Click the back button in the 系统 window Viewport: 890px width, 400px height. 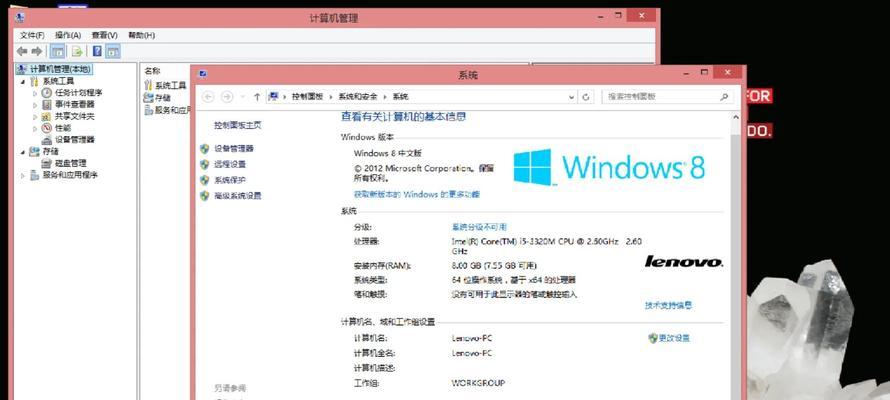208,97
